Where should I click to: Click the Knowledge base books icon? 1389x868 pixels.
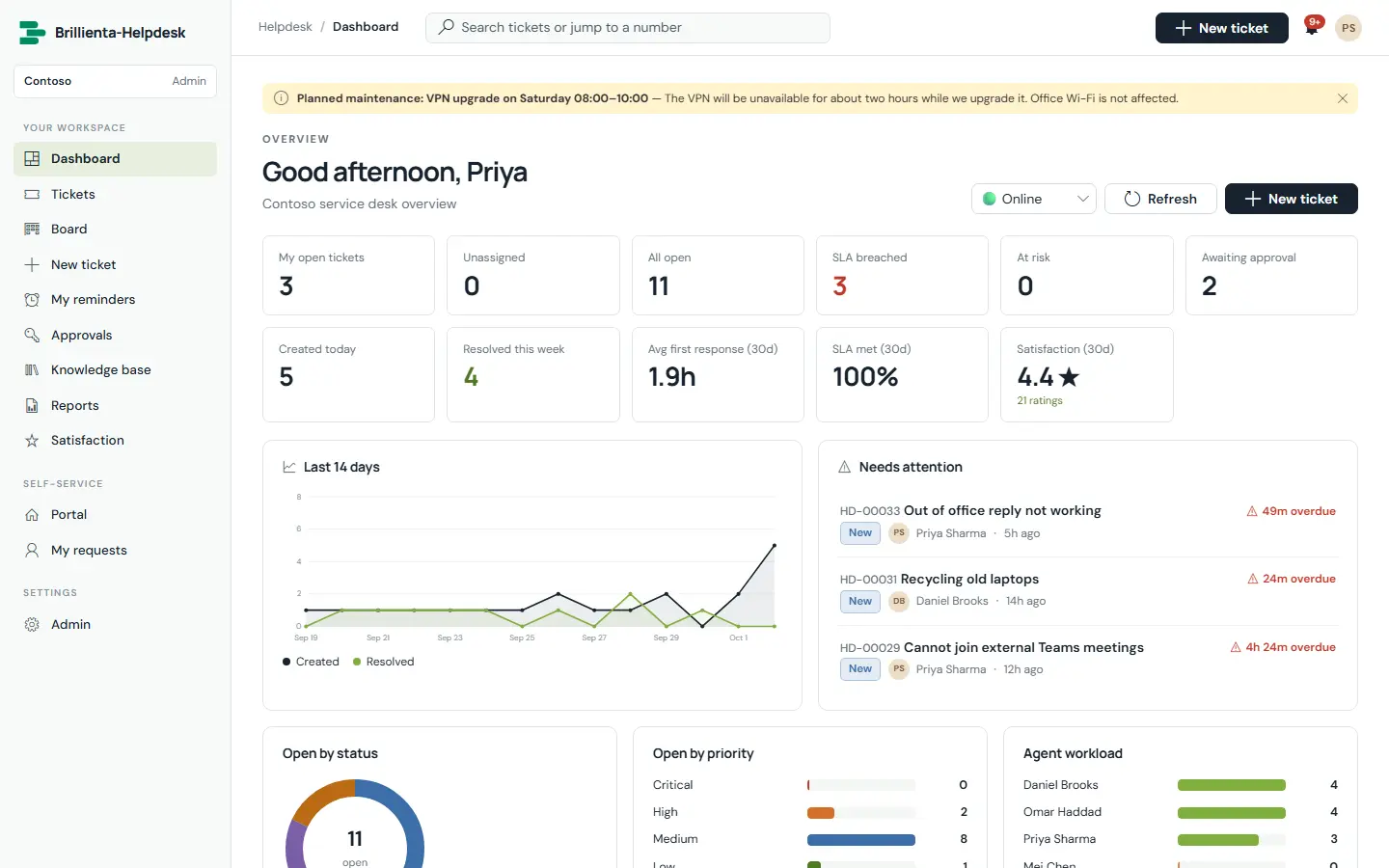(32, 370)
